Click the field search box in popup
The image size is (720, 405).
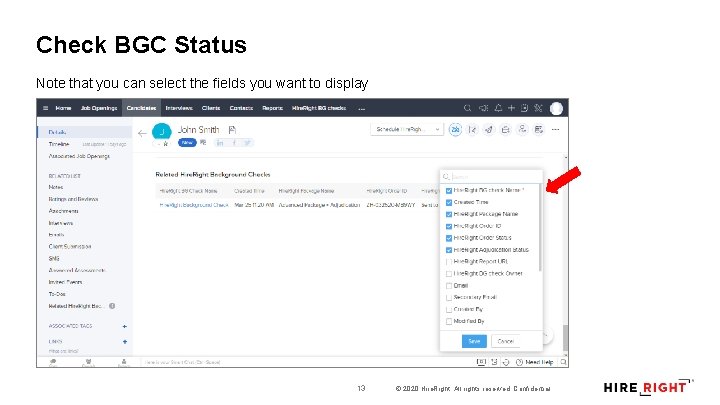[x=490, y=177]
